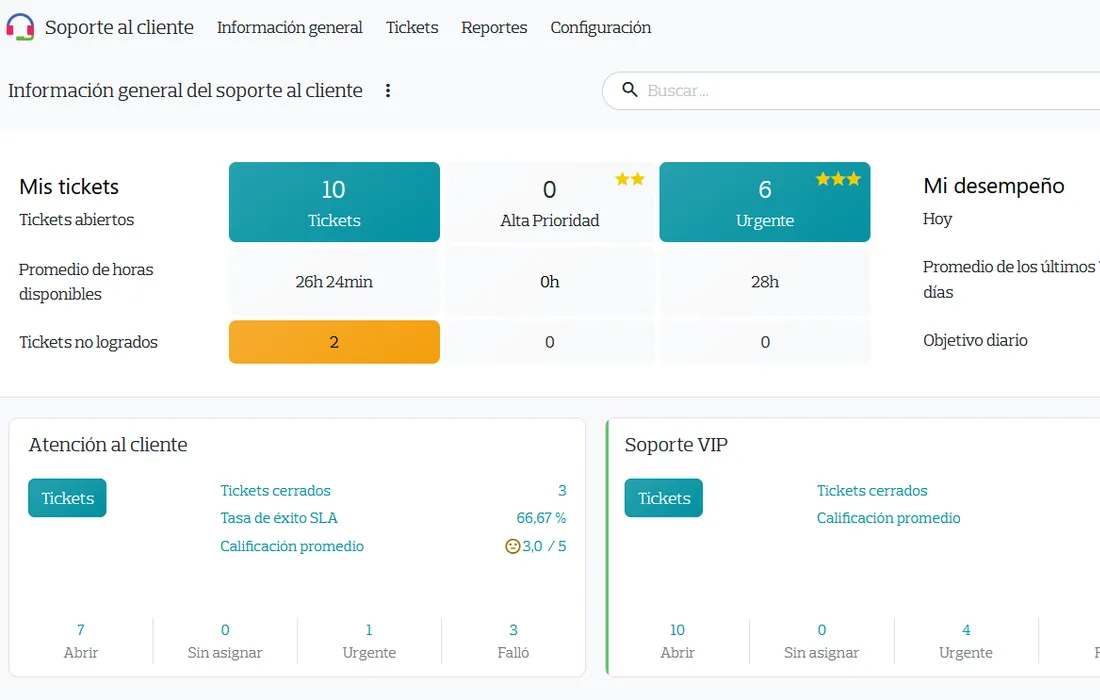
Task: Open 7 Abrir tickets in Atención al cliente
Action: pyautogui.click(x=81, y=641)
